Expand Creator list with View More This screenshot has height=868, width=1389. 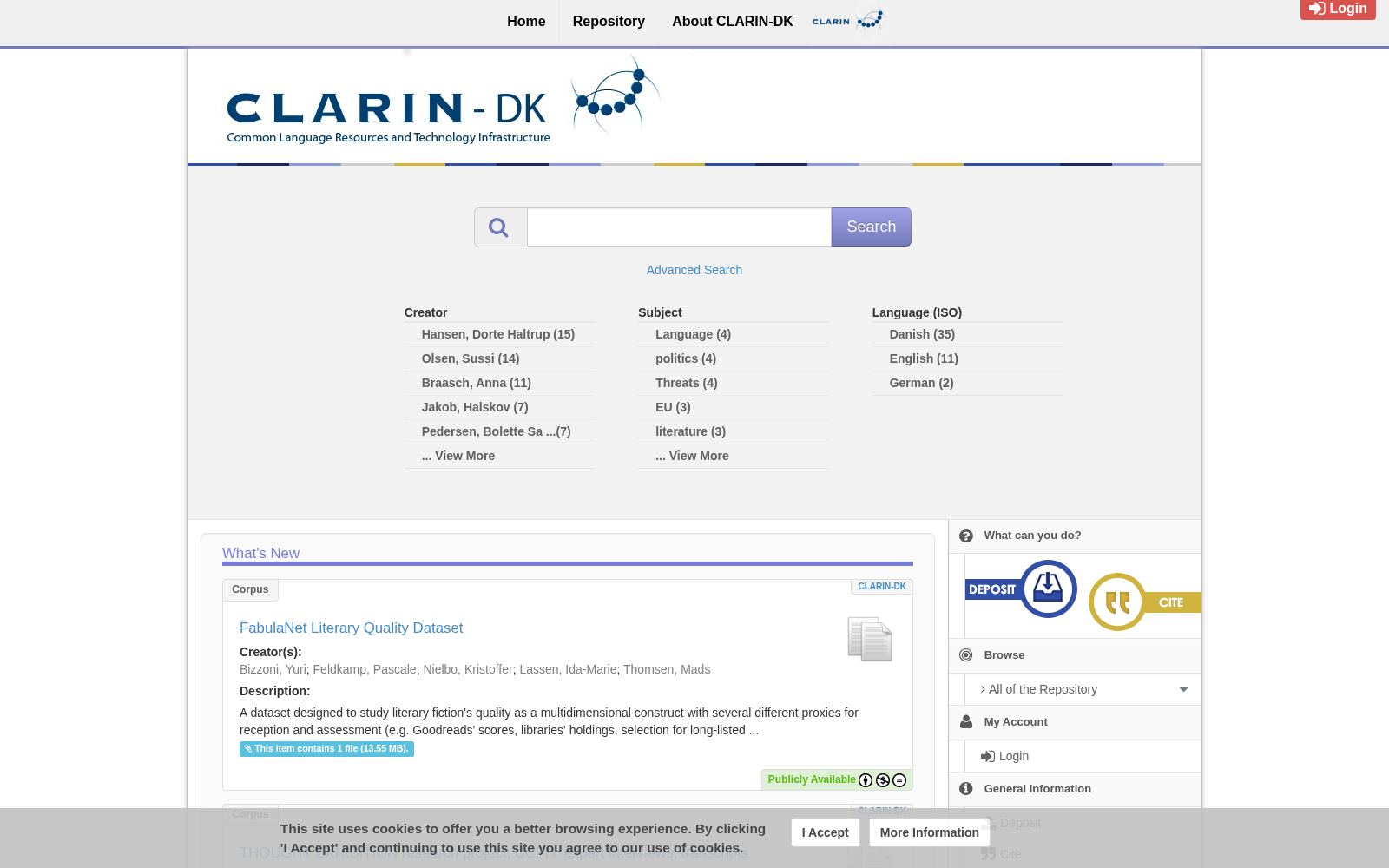(x=458, y=456)
